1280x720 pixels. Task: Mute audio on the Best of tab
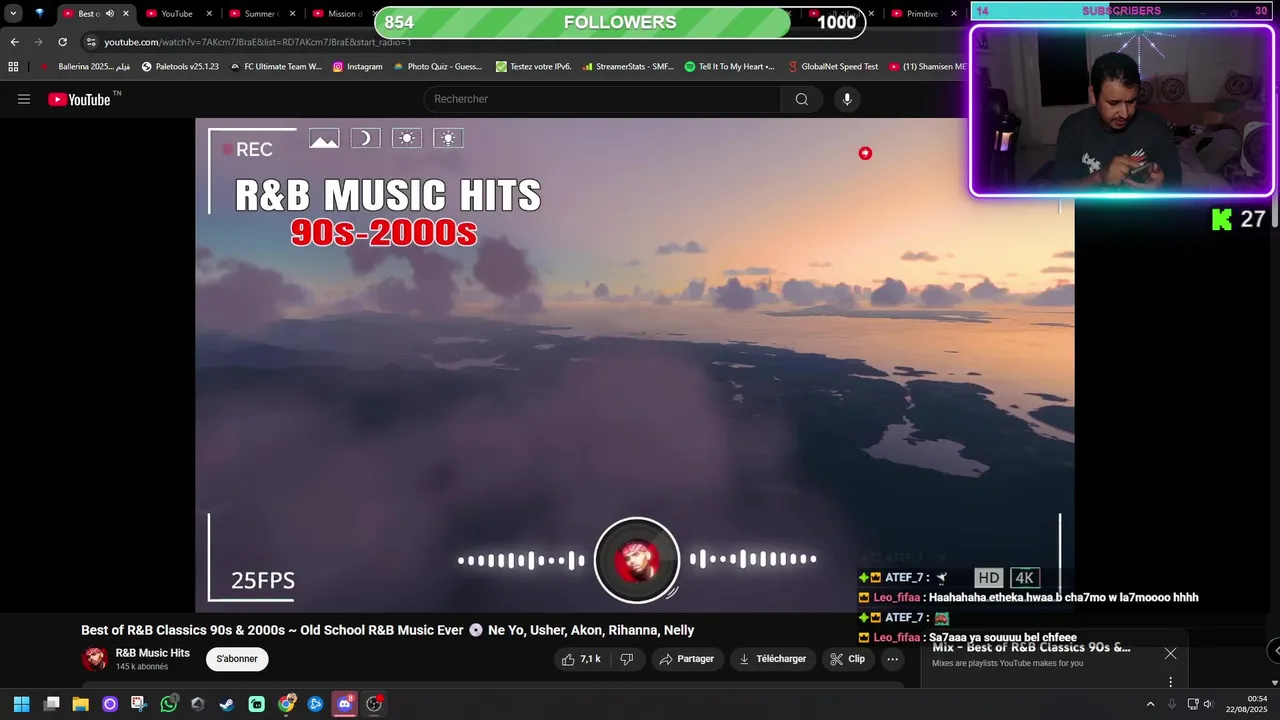pyautogui.click(x=109, y=14)
